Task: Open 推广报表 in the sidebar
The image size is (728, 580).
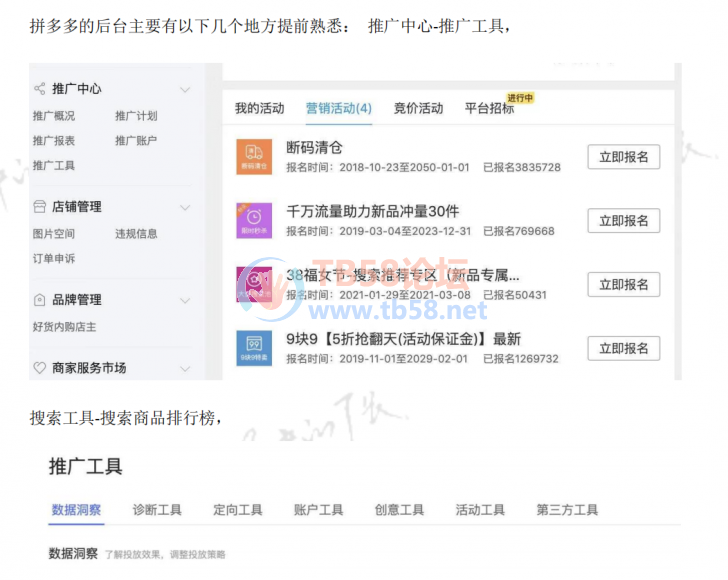Action: [54, 140]
